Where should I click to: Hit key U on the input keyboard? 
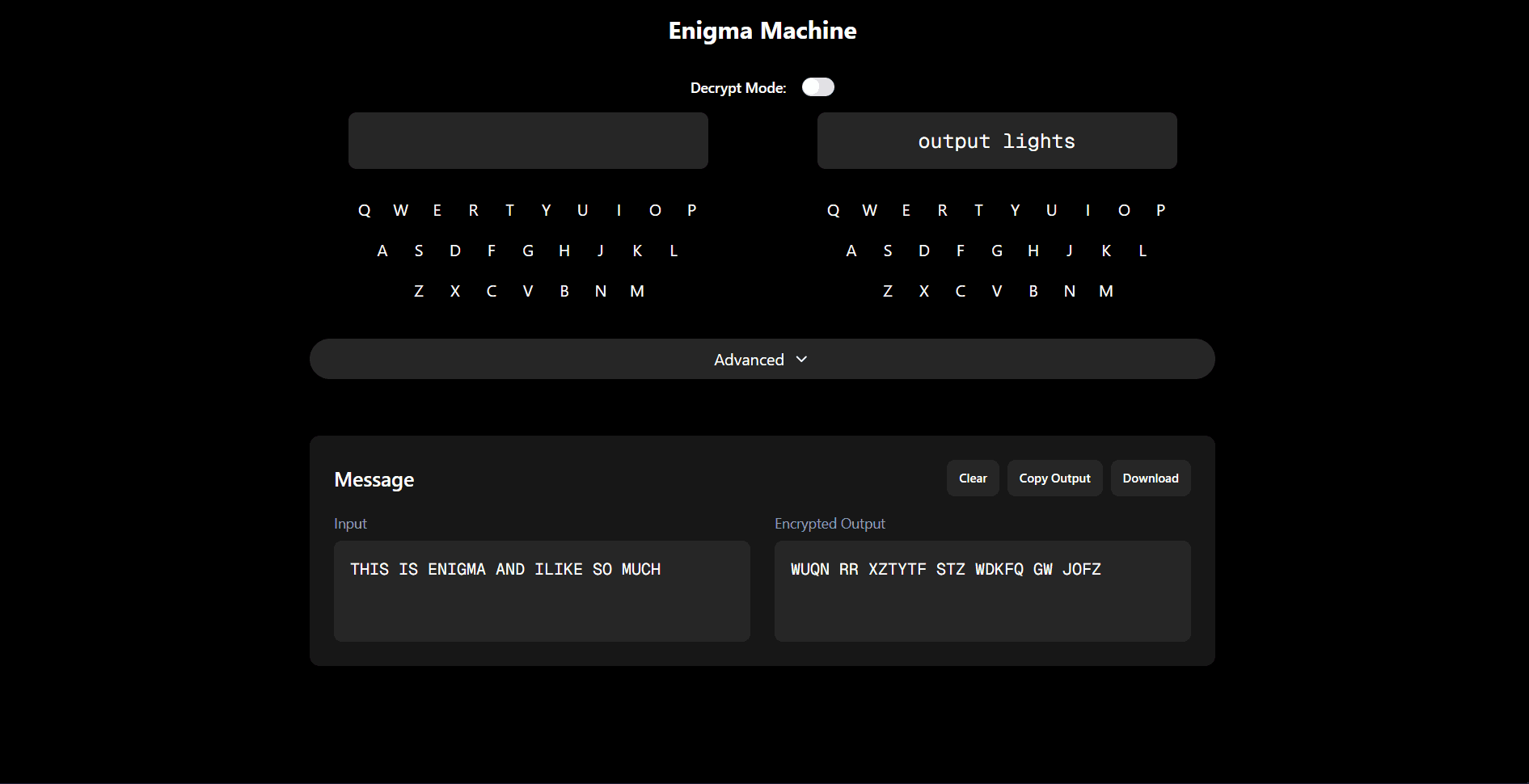pyautogui.click(x=582, y=210)
